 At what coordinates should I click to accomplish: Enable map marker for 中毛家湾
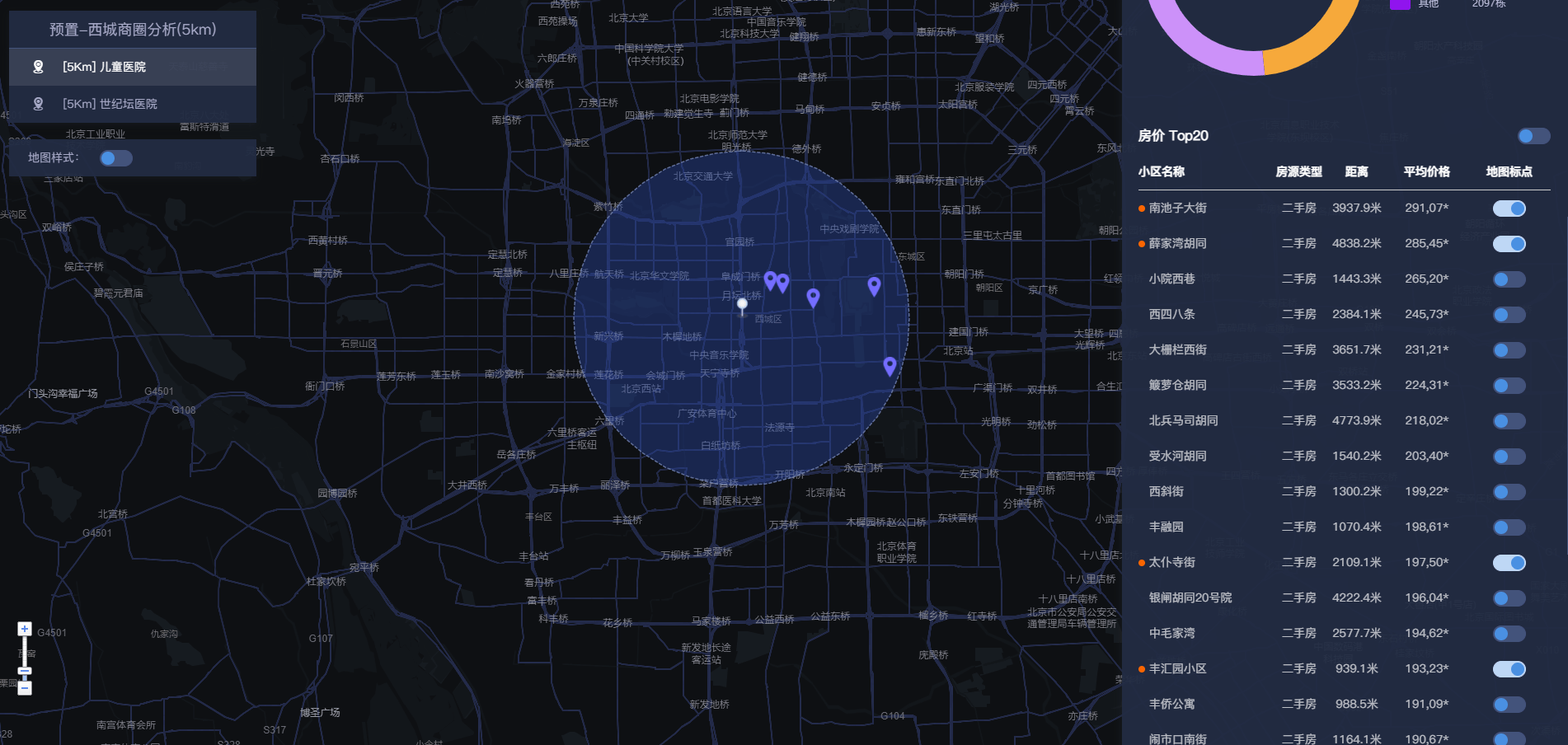(1509, 634)
